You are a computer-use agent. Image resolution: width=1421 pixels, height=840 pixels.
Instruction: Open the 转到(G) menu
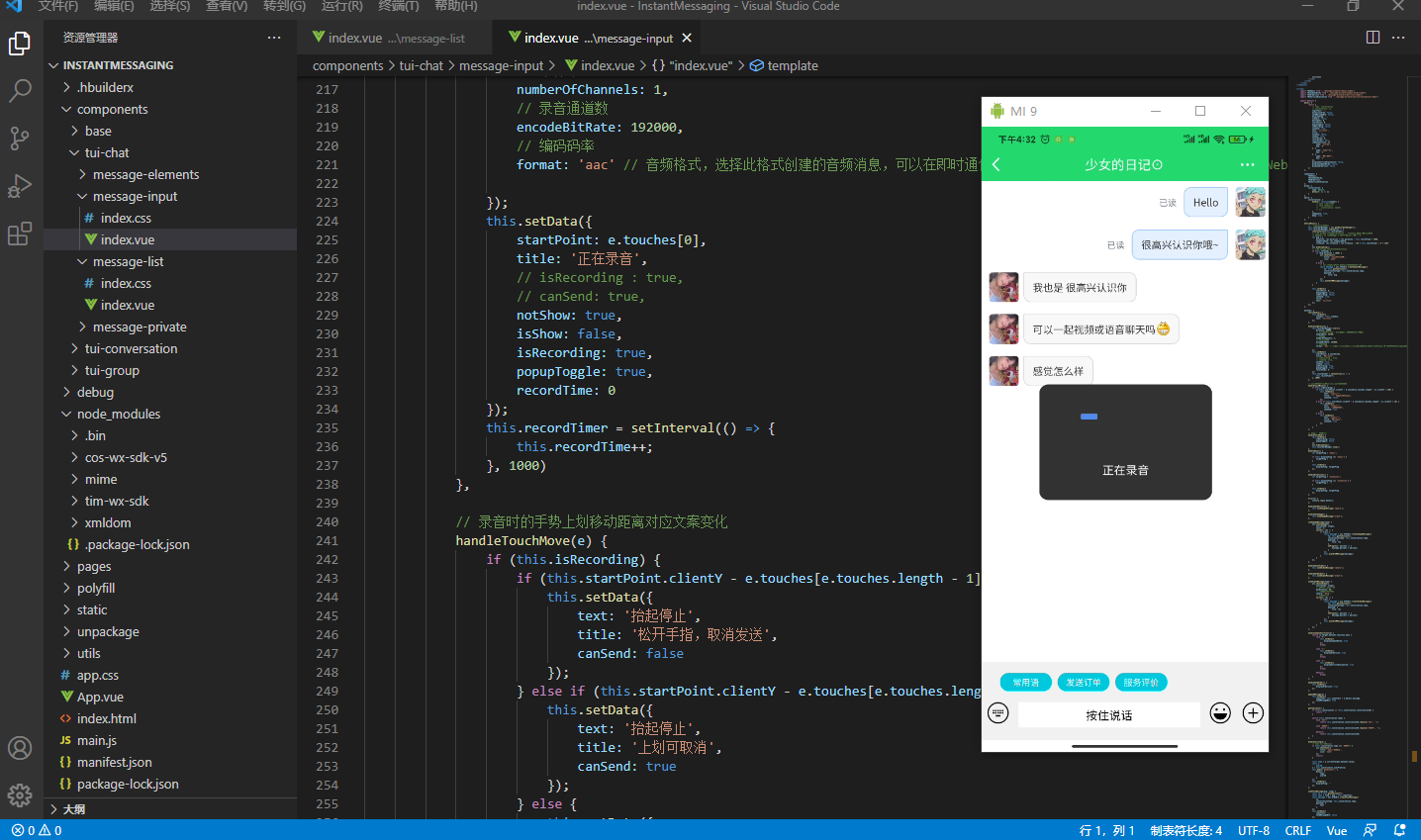pyautogui.click(x=284, y=6)
